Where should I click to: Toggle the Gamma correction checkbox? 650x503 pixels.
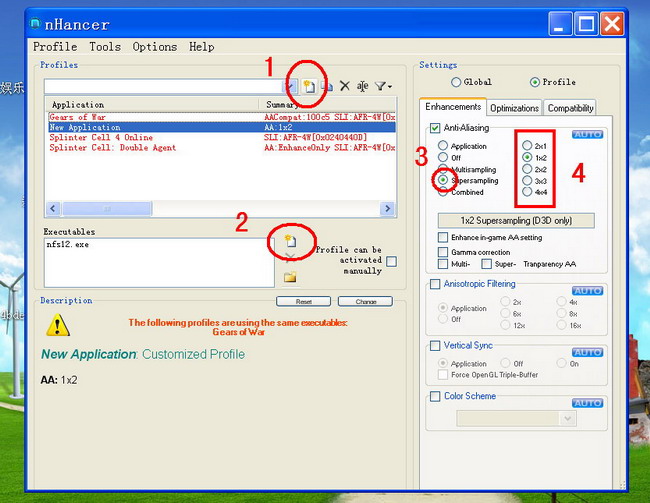click(443, 251)
